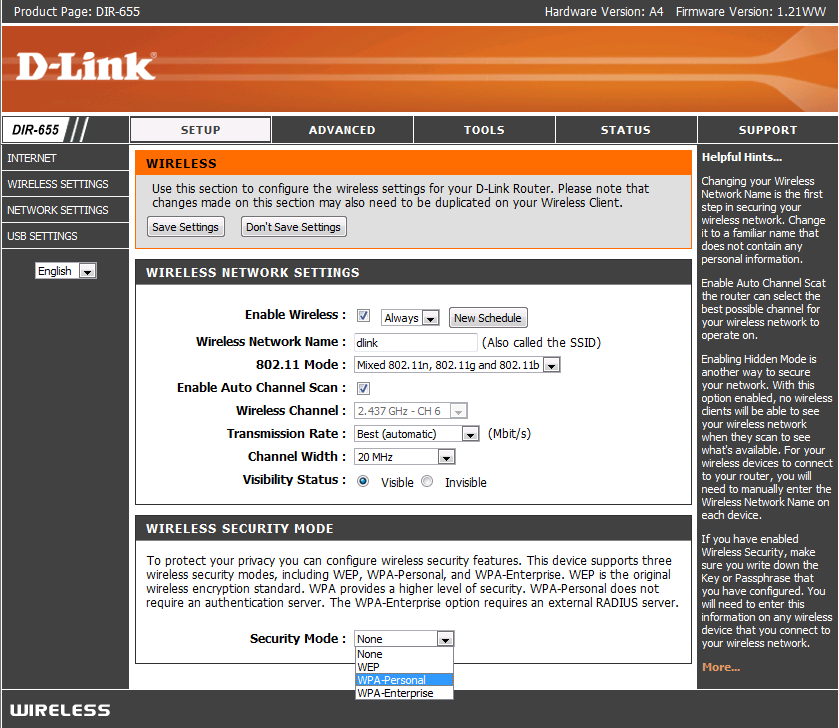Image resolution: width=839 pixels, height=728 pixels.
Task: Open the Always schedule dropdown
Action: [x=410, y=318]
